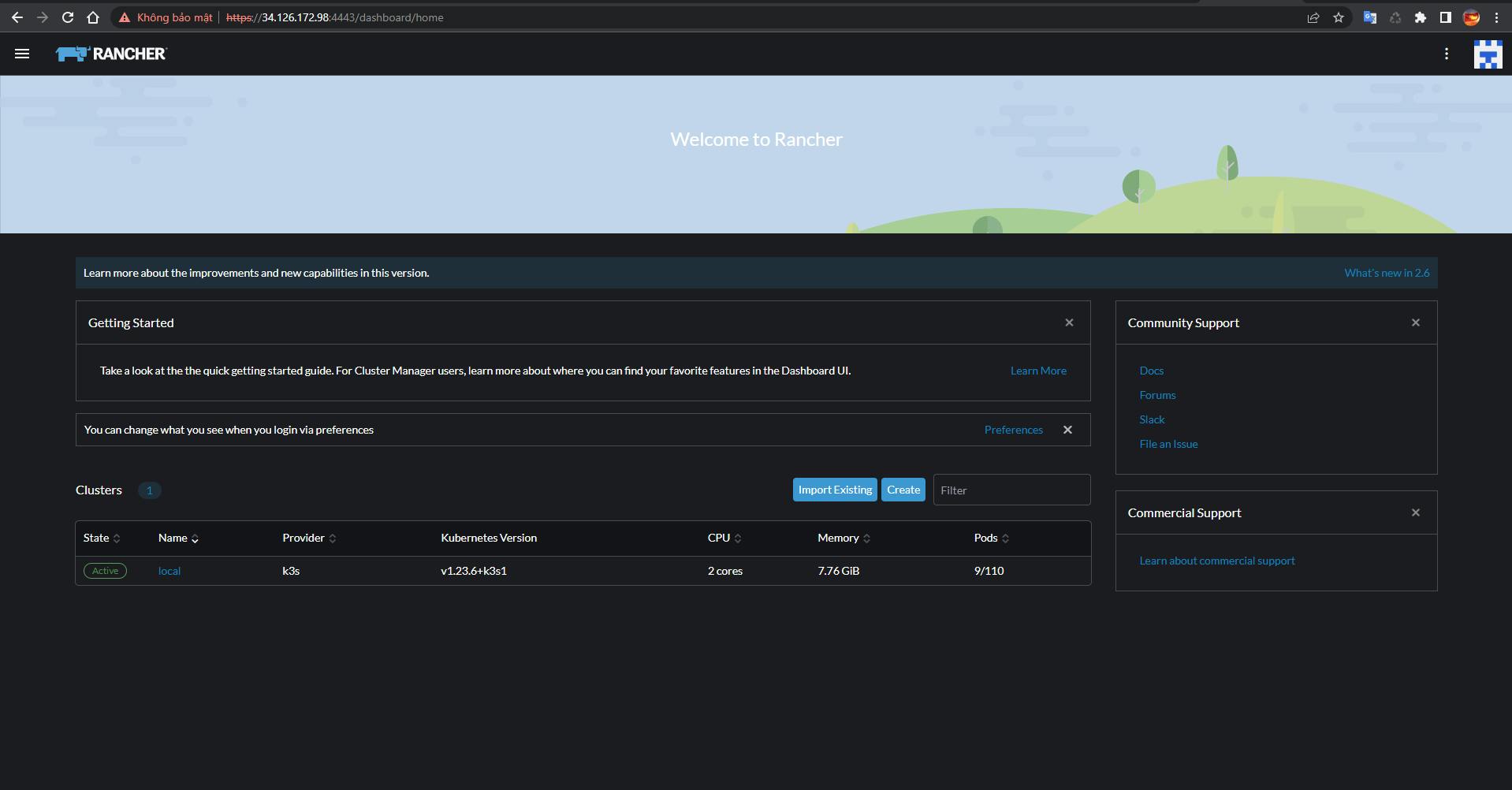Viewport: 1512px width, 790px height.
Task: Open the hamburger navigation menu
Action: click(22, 54)
